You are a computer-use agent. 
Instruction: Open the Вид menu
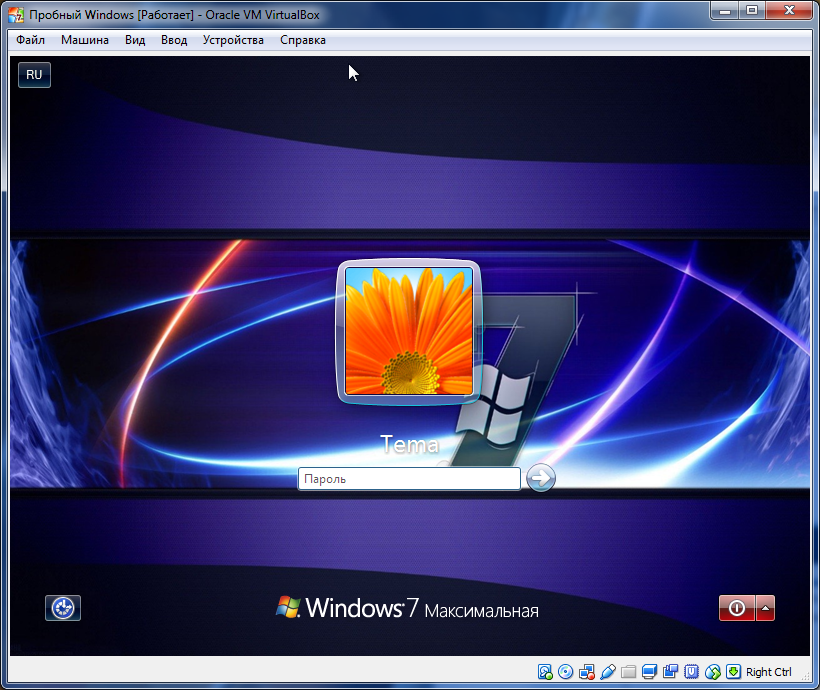[134, 40]
